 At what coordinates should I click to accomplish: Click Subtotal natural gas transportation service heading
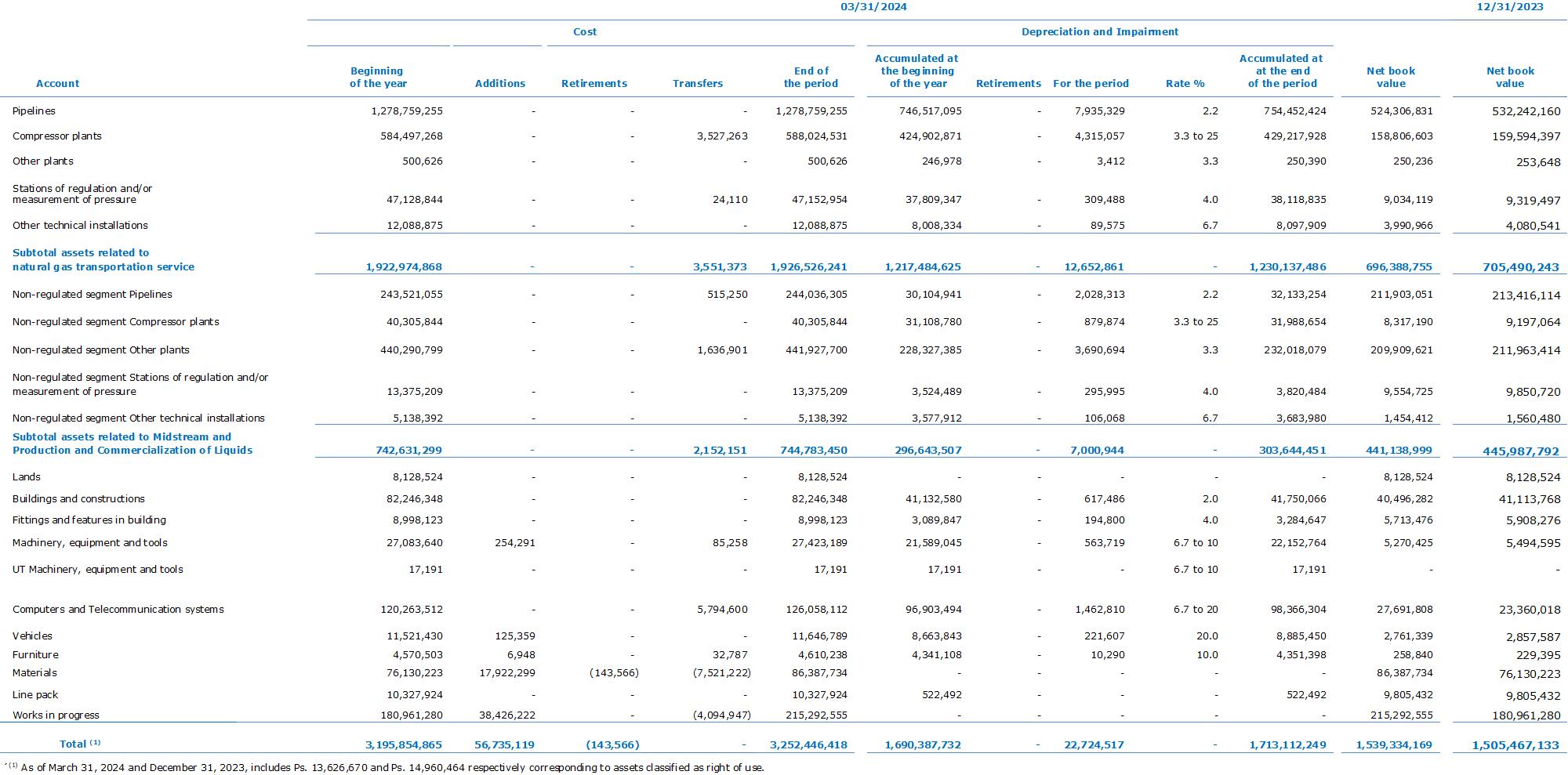[x=103, y=260]
